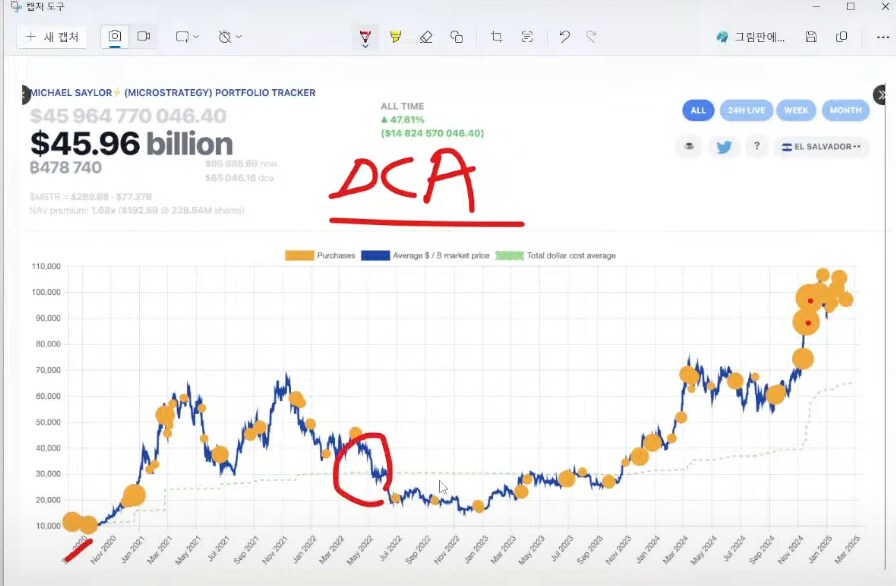Switch to photo snip mode
Screen dimensions: 896x586
(115, 37)
